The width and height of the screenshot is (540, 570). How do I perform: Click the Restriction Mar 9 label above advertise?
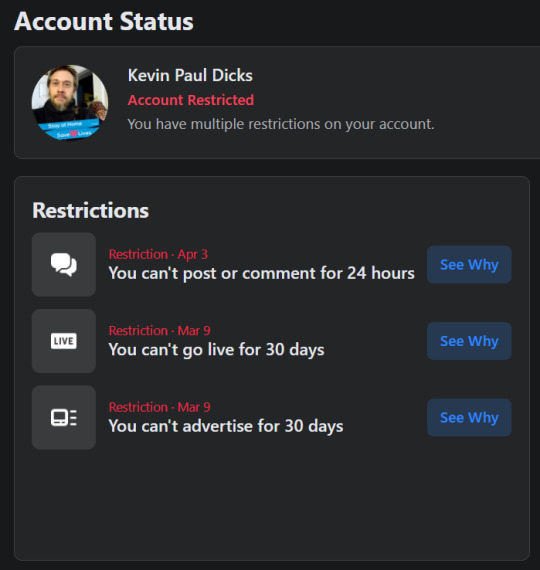160,407
